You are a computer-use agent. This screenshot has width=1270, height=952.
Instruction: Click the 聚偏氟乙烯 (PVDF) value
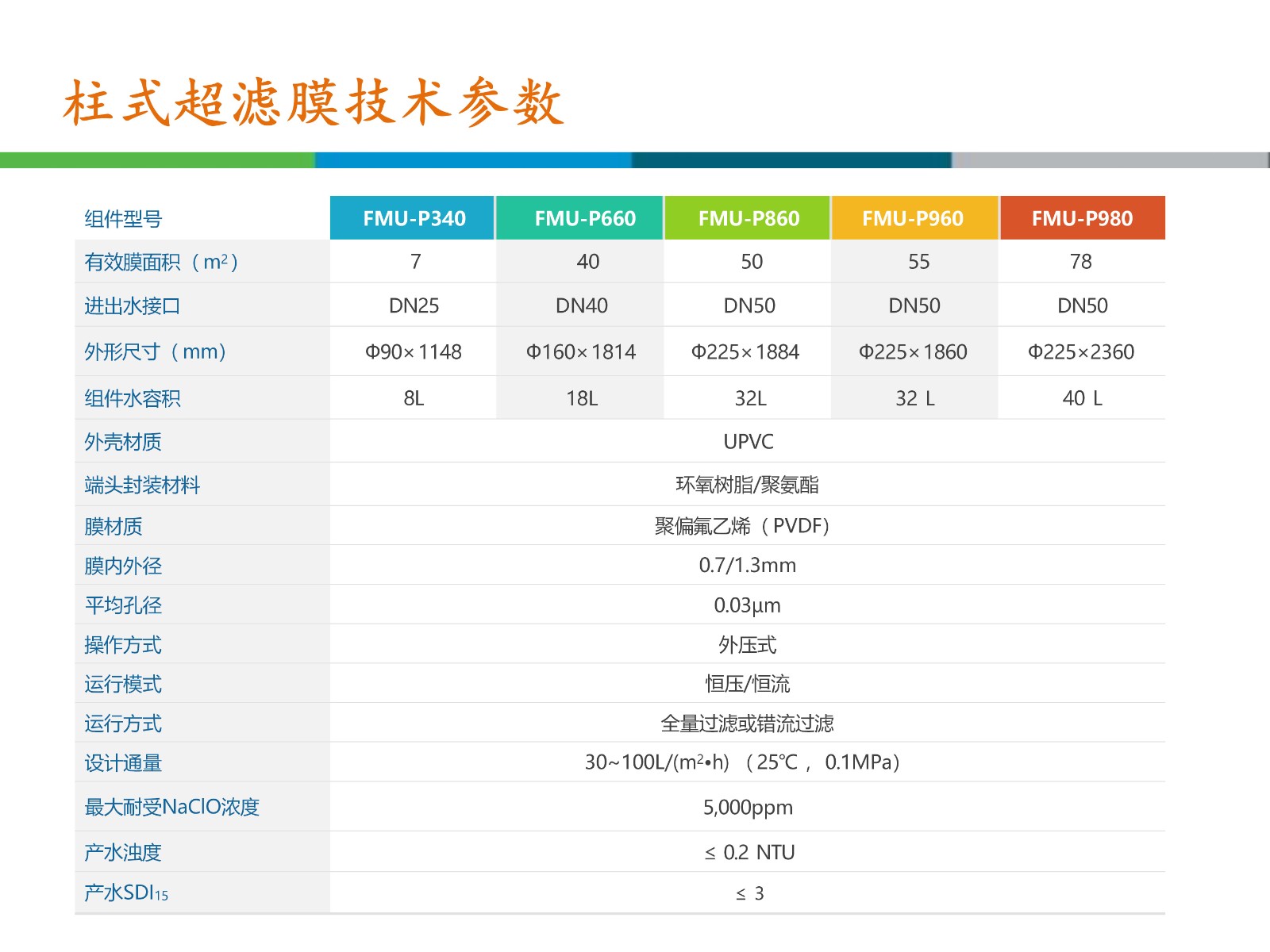(742, 526)
